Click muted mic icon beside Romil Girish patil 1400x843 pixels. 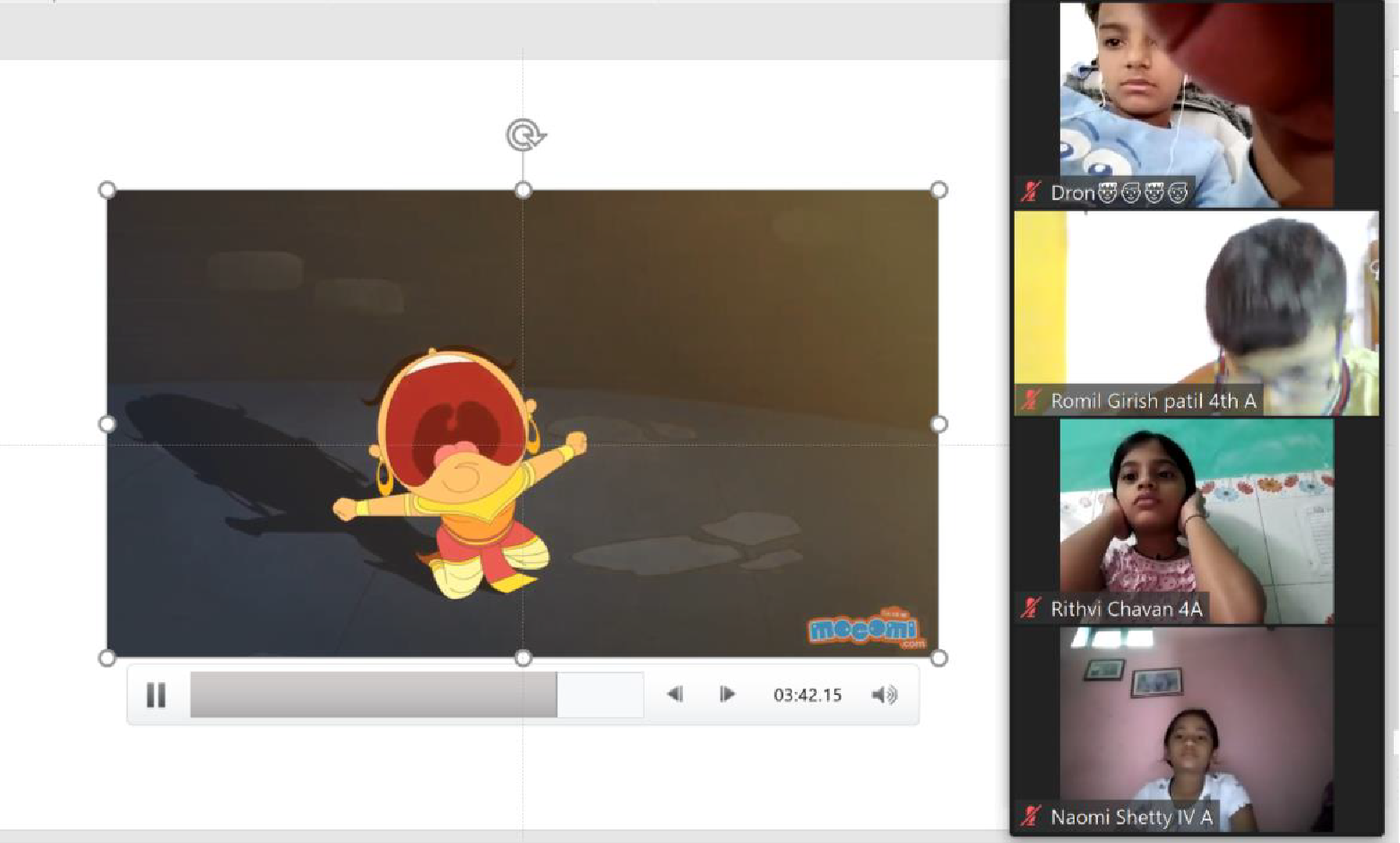point(1031,400)
